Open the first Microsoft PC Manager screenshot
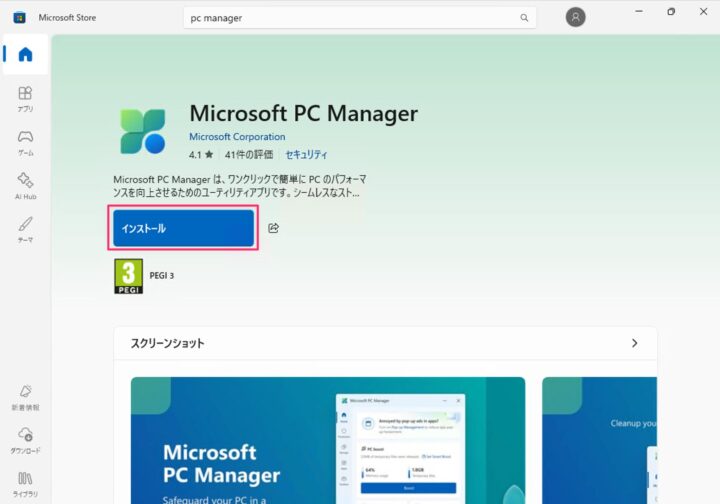 [x=328, y=440]
